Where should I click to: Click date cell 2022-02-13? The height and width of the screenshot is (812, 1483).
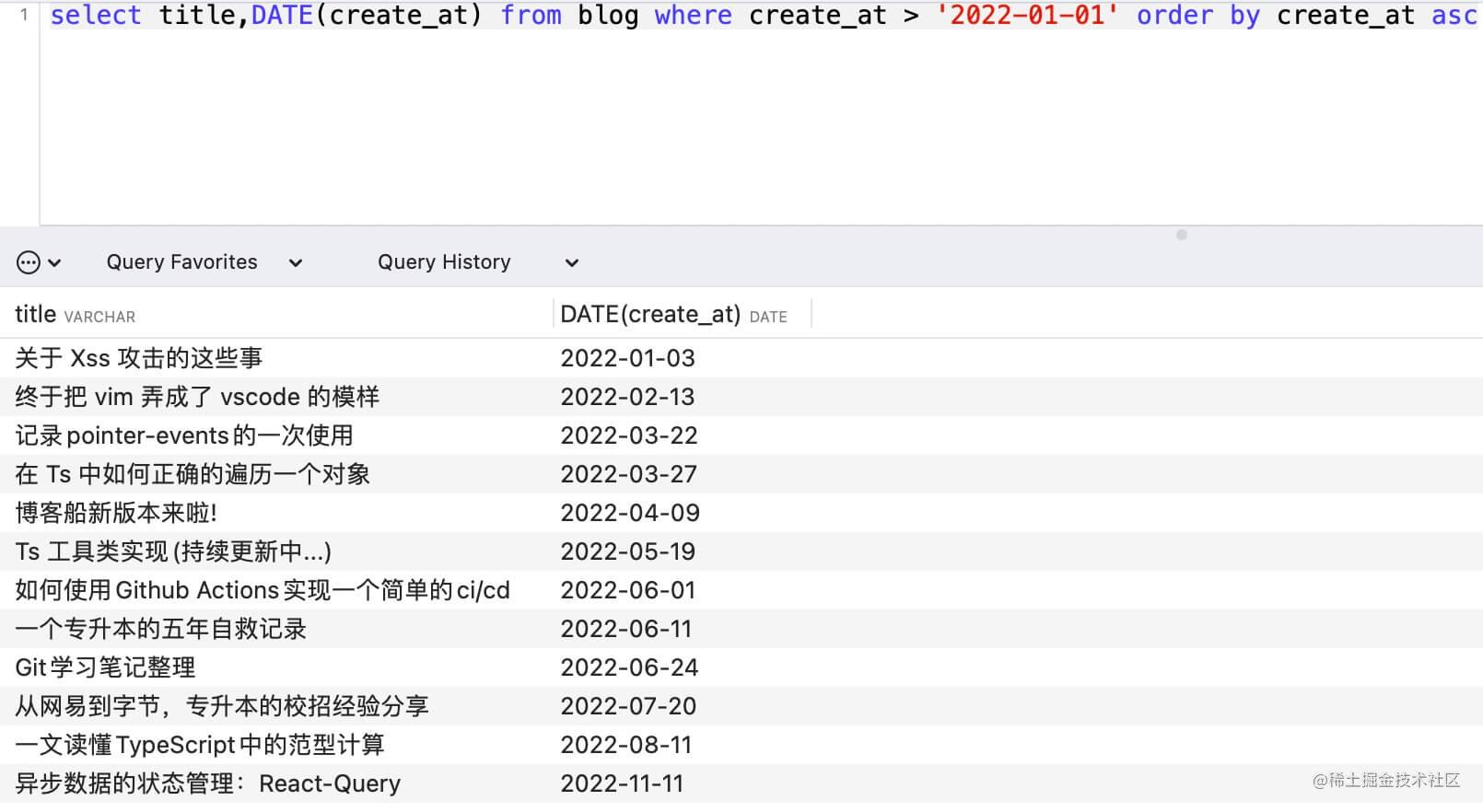tap(628, 397)
